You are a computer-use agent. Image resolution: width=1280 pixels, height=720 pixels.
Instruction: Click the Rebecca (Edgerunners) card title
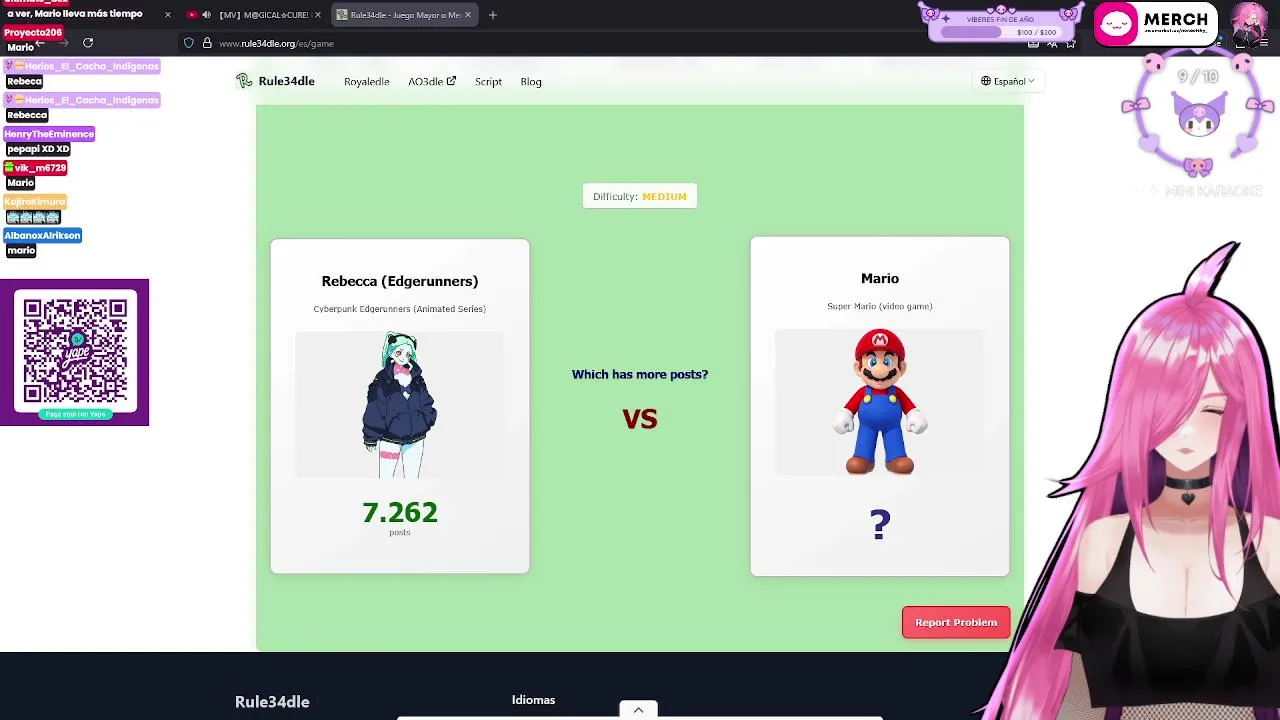pos(400,281)
